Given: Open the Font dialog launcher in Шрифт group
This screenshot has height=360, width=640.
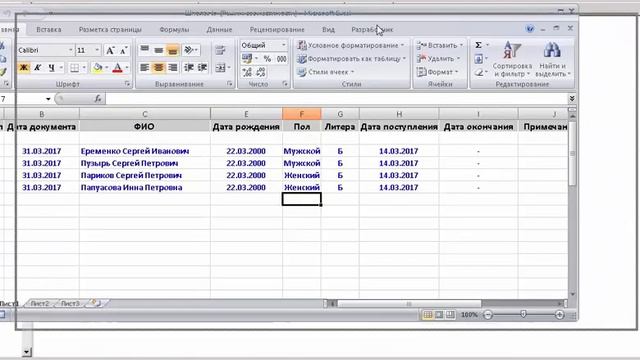Looking at the screenshot, I should [127, 84].
